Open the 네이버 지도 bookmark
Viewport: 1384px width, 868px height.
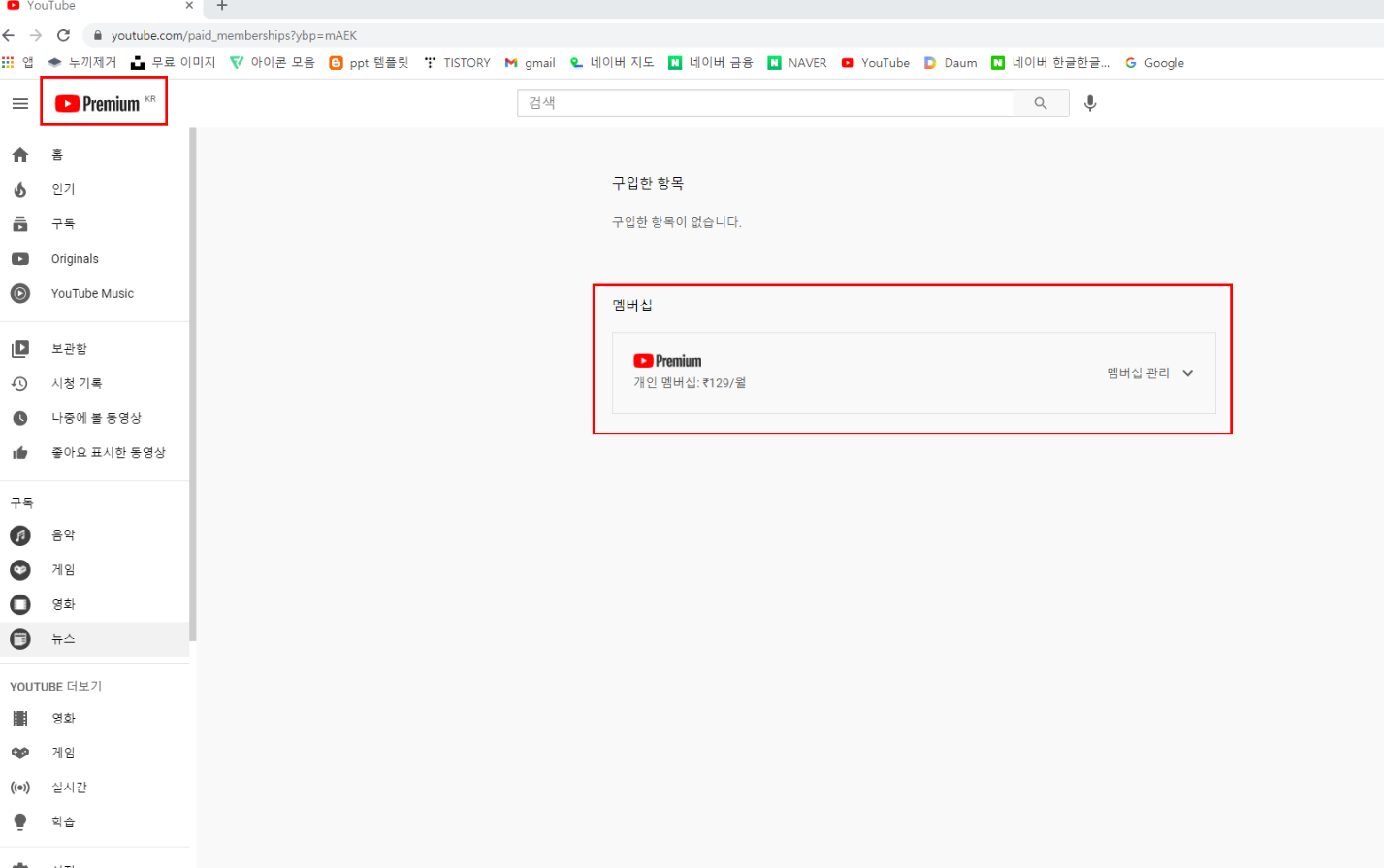[x=612, y=62]
